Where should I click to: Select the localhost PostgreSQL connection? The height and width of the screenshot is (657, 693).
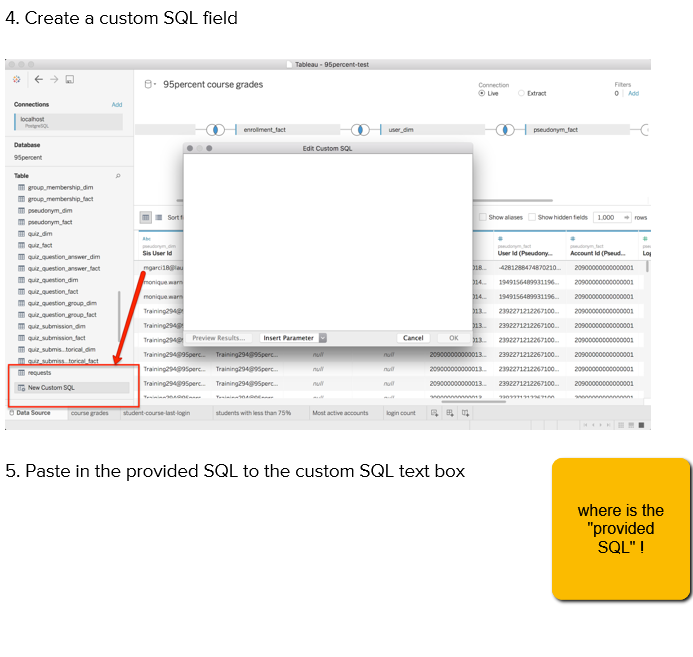(69, 122)
